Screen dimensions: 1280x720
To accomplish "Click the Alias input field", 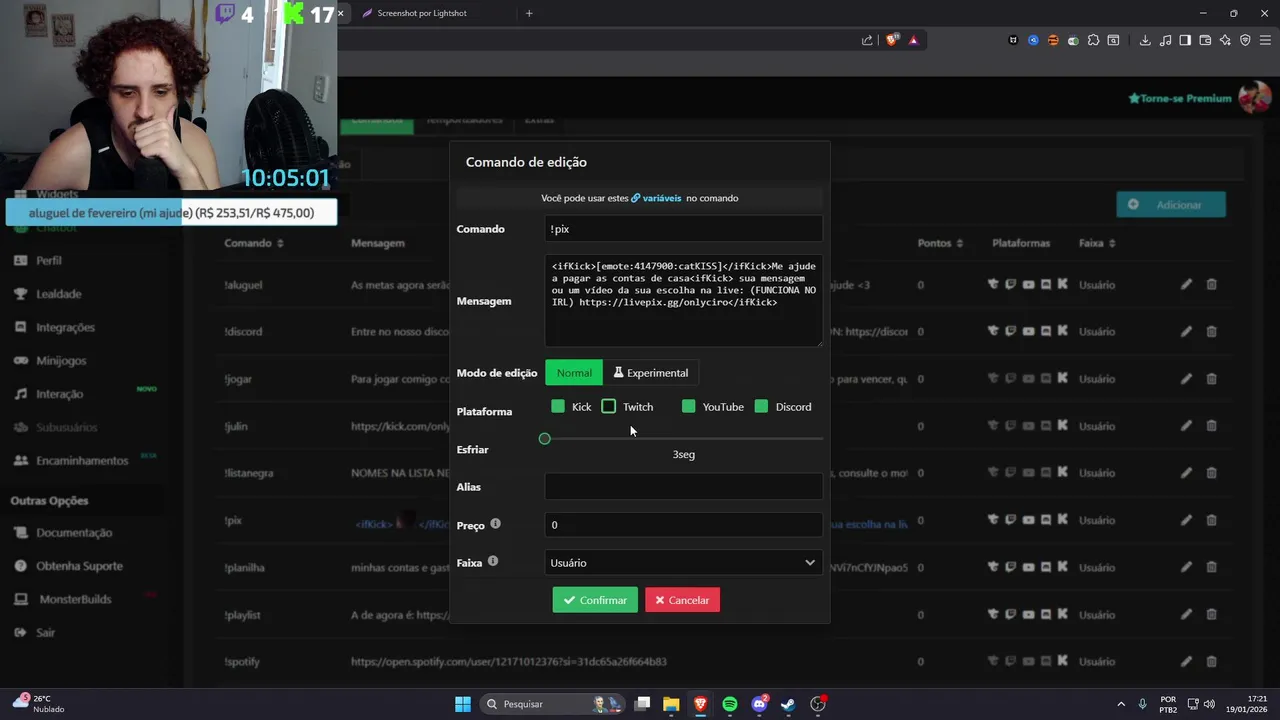I will click(x=683, y=487).
